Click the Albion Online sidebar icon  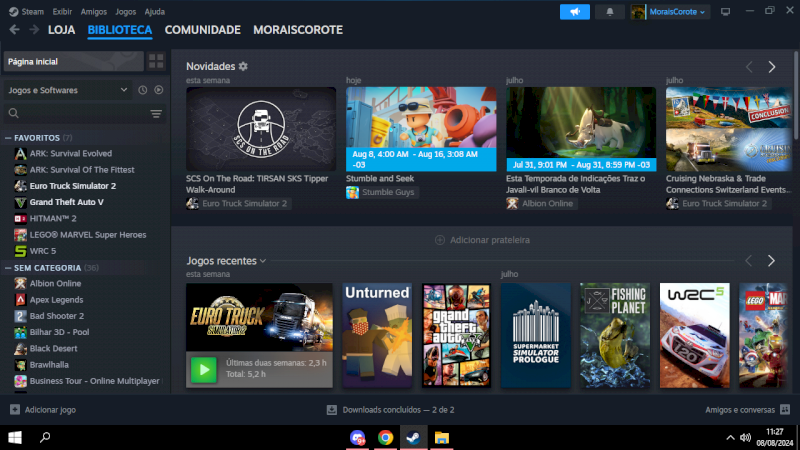point(20,283)
